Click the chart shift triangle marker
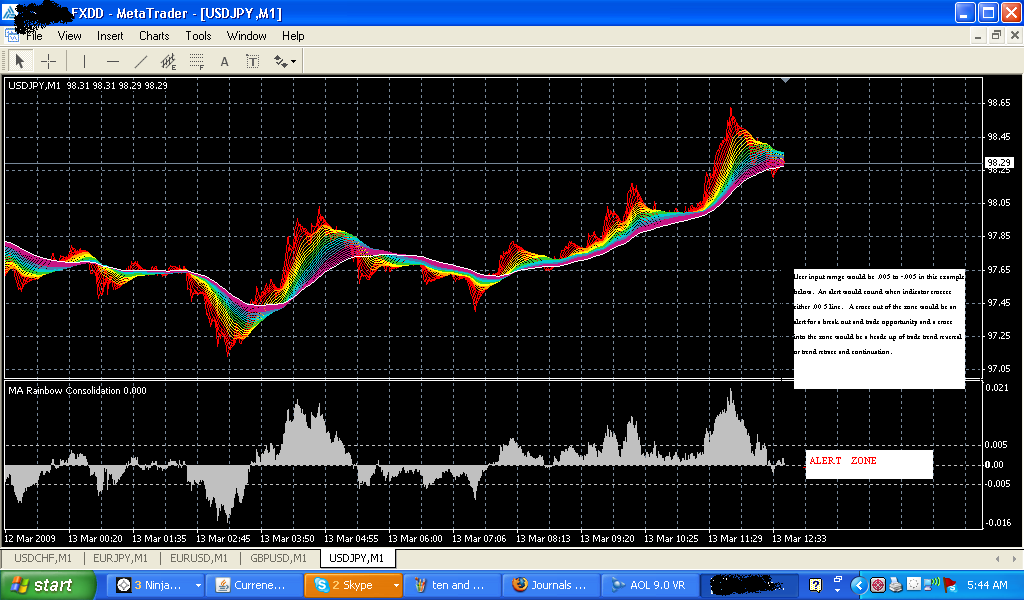This screenshot has height=600, width=1024. coord(786,80)
